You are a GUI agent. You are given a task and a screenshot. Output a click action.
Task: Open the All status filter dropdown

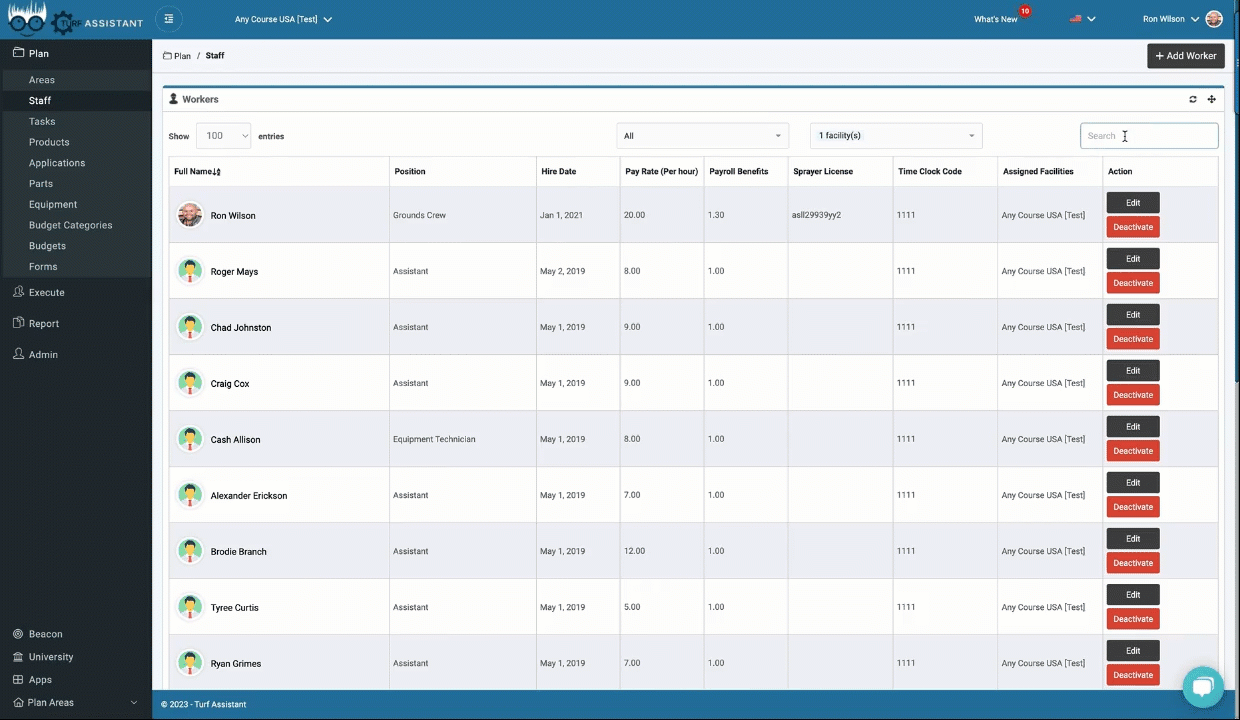pos(702,136)
